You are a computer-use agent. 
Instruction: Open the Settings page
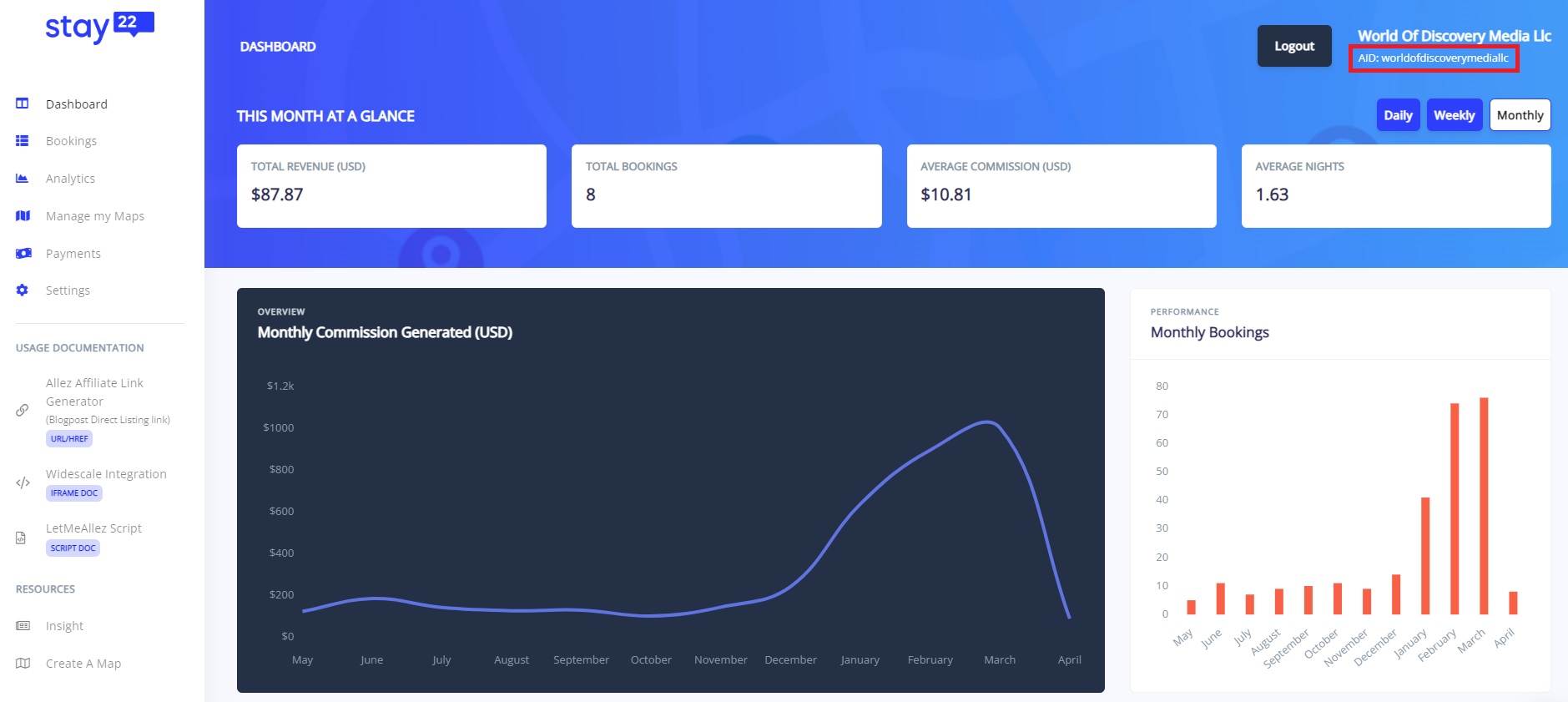coord(68,290)
